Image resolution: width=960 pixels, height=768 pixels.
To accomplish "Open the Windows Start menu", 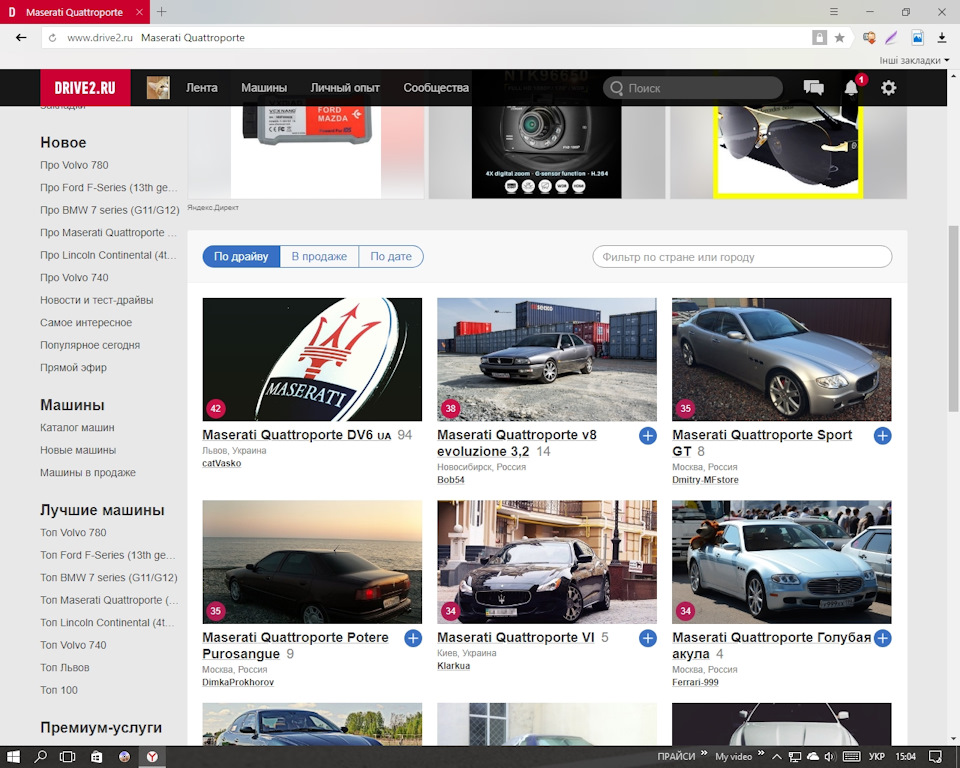I will 13,756.
